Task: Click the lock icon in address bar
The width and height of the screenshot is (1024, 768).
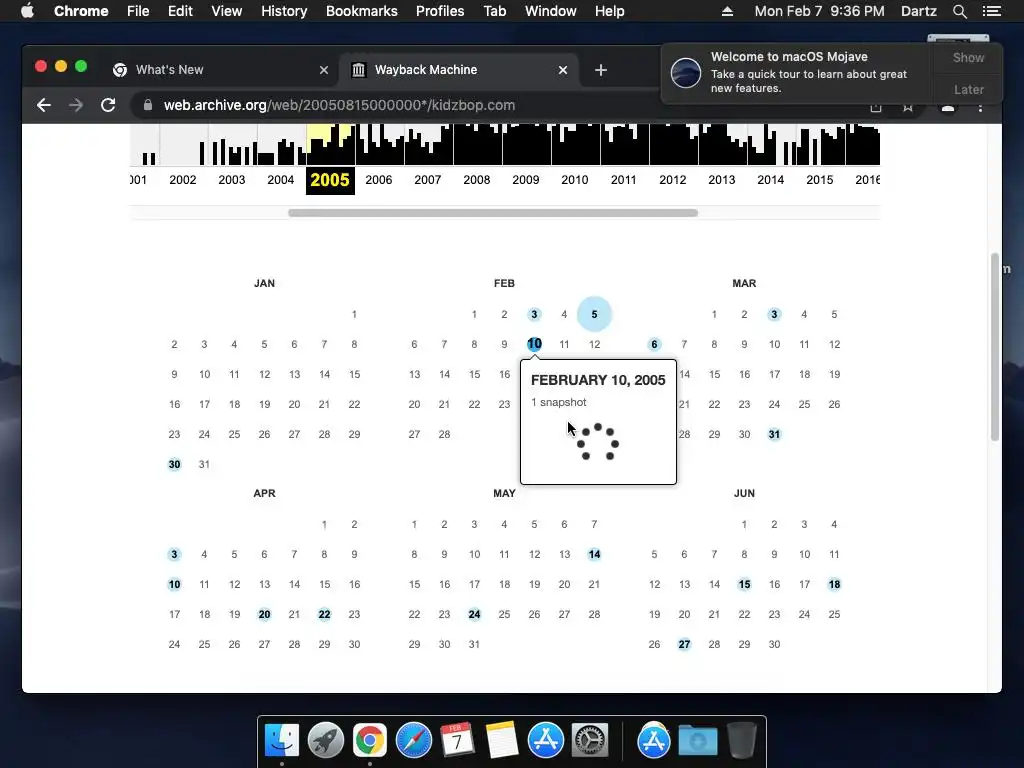Action: click(x=148, y=105)
